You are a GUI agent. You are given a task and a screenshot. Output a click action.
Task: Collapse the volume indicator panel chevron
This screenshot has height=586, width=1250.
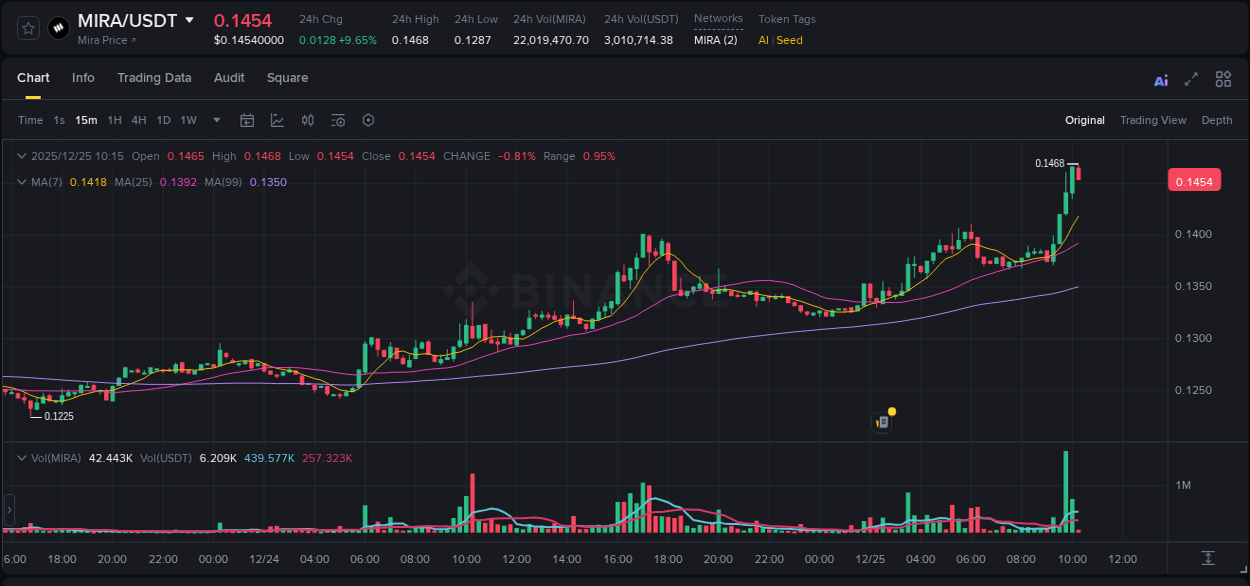point(21,457)
